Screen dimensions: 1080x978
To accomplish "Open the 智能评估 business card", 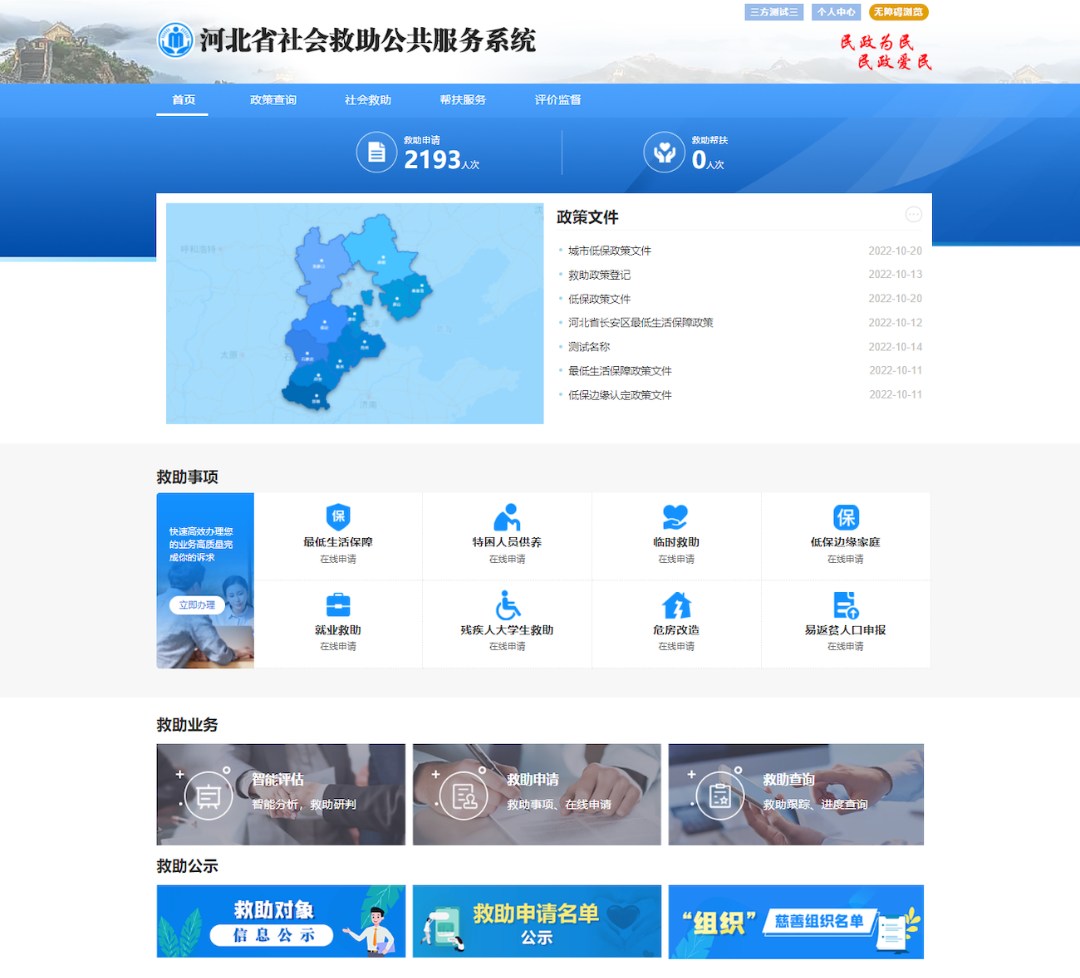I will pyautogui.click(x=281, y=794).
